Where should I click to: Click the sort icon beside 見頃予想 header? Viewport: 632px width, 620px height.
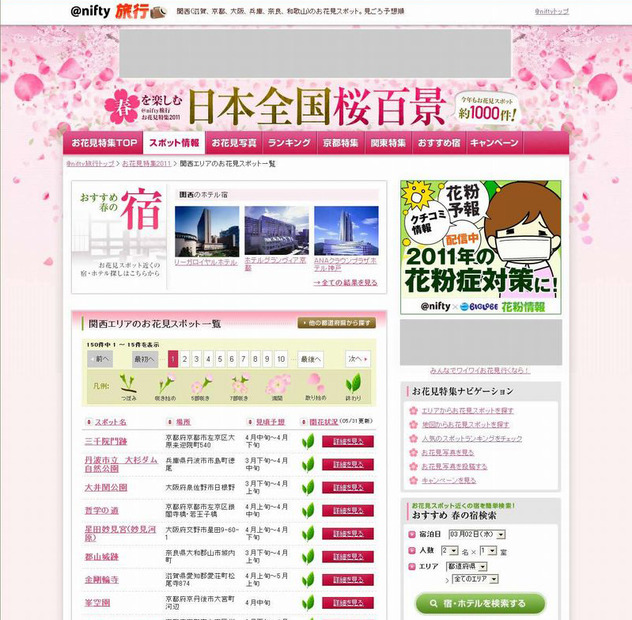(x=250, y=422)
